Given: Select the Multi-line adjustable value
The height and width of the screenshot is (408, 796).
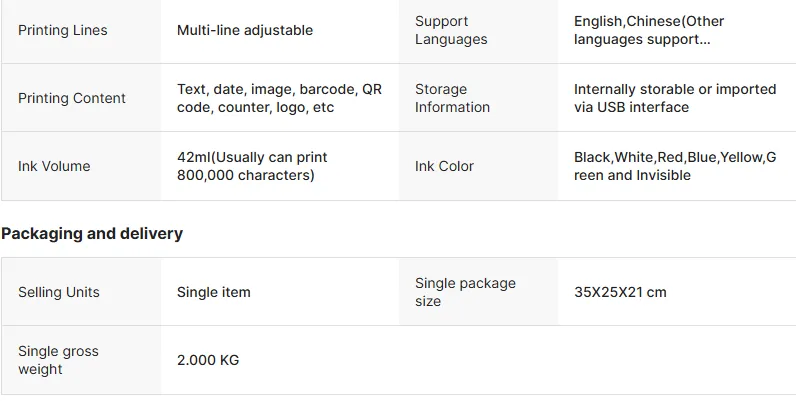Looking at the screenshot, I should pos(245,30).
